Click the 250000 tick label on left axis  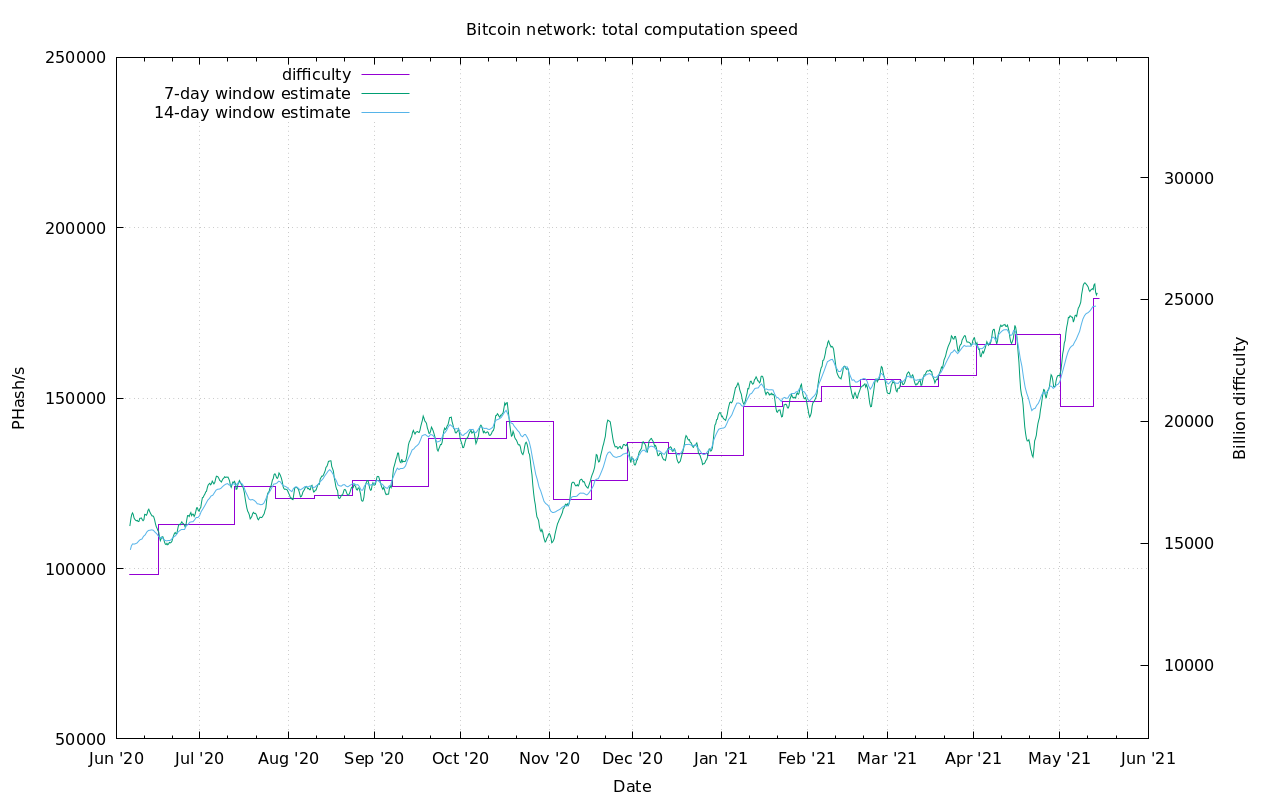76,57
